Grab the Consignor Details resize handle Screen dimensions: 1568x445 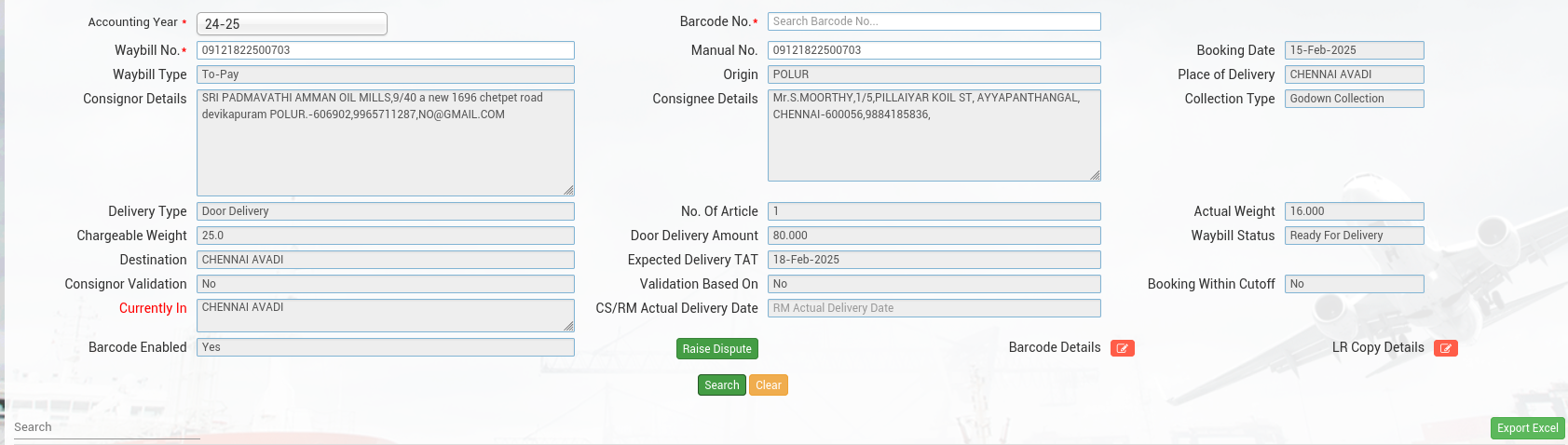(568, 190)
